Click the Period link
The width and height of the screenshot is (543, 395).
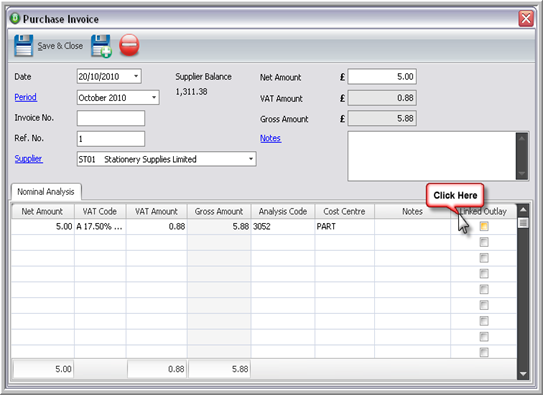tap(26, 97)
